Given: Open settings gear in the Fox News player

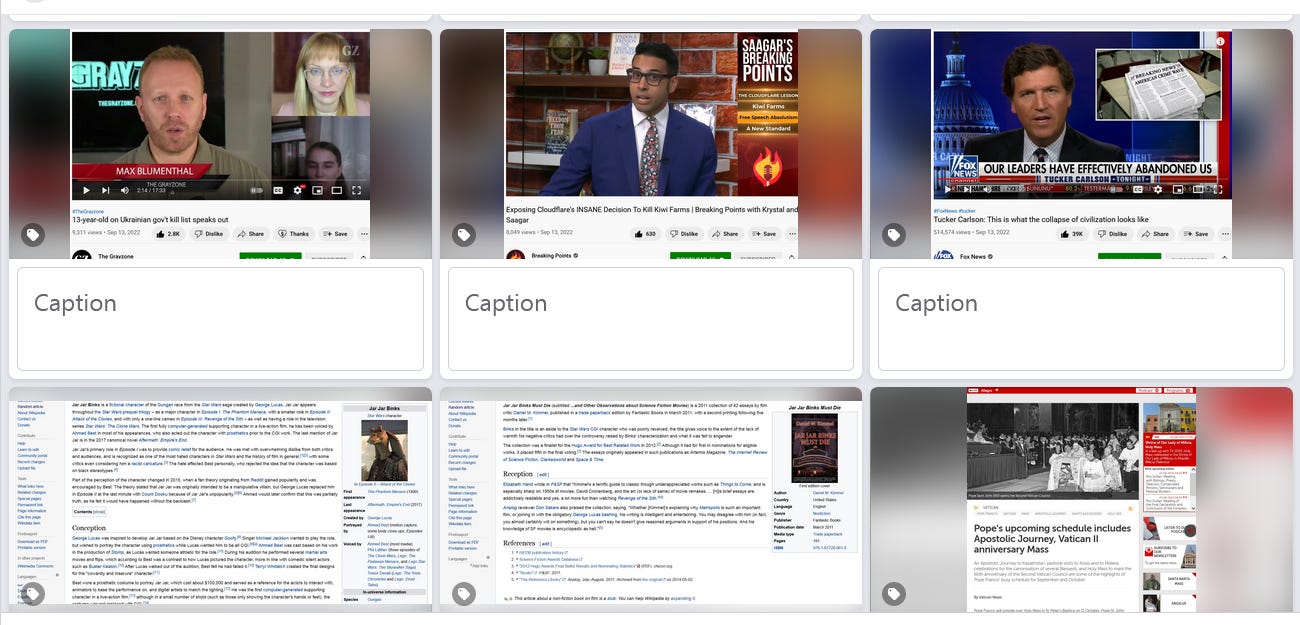Looking at the screenshot, I should pyautogui.click(x=1158, y=189).
